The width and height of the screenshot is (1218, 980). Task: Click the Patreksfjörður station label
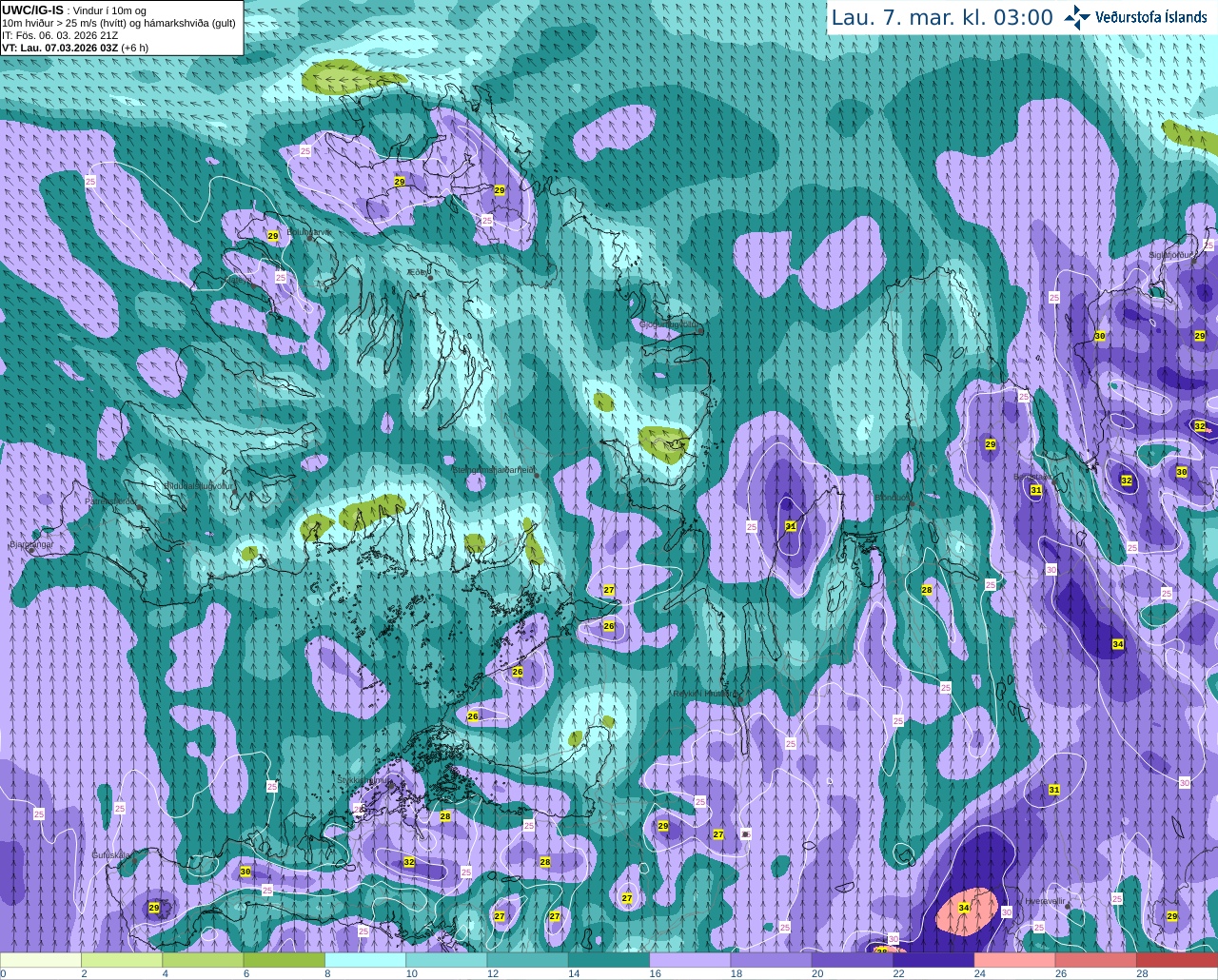click(111, 500)
